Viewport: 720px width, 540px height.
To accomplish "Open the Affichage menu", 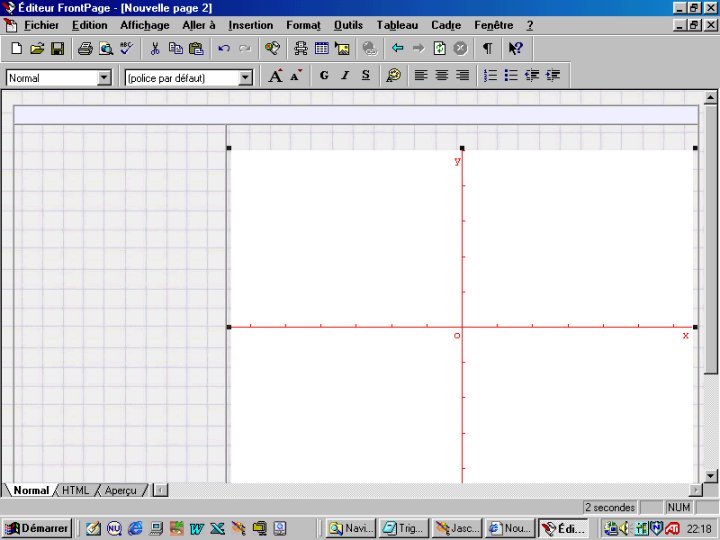I will (145, 25).
